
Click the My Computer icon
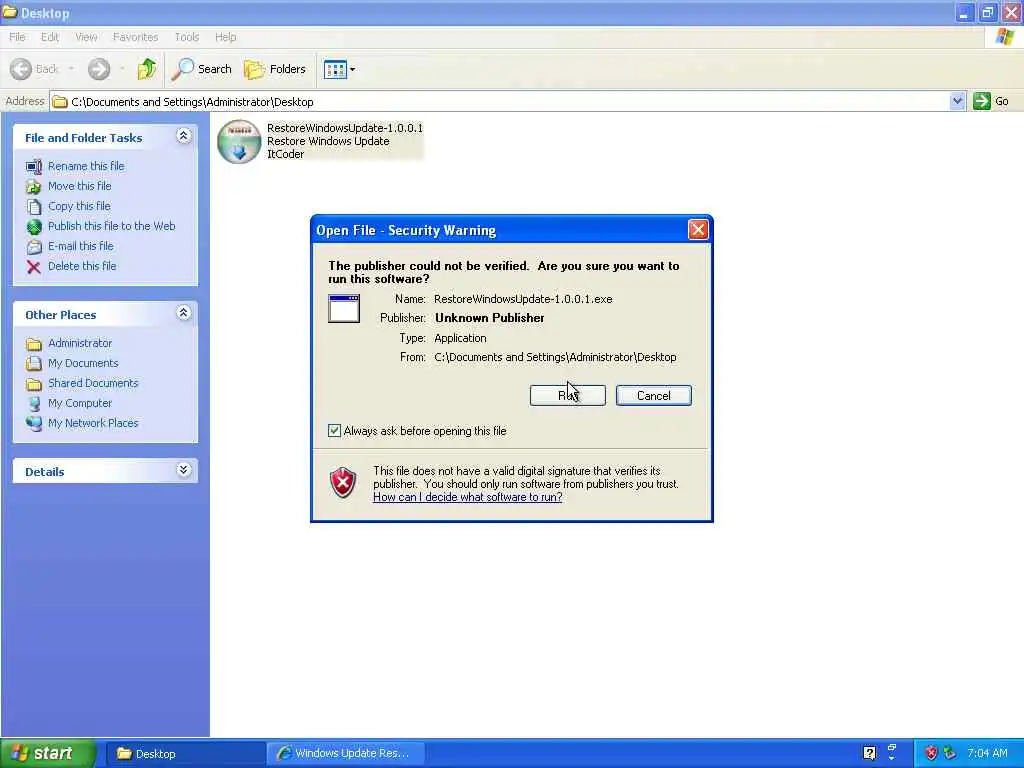(x=34, y=404)
